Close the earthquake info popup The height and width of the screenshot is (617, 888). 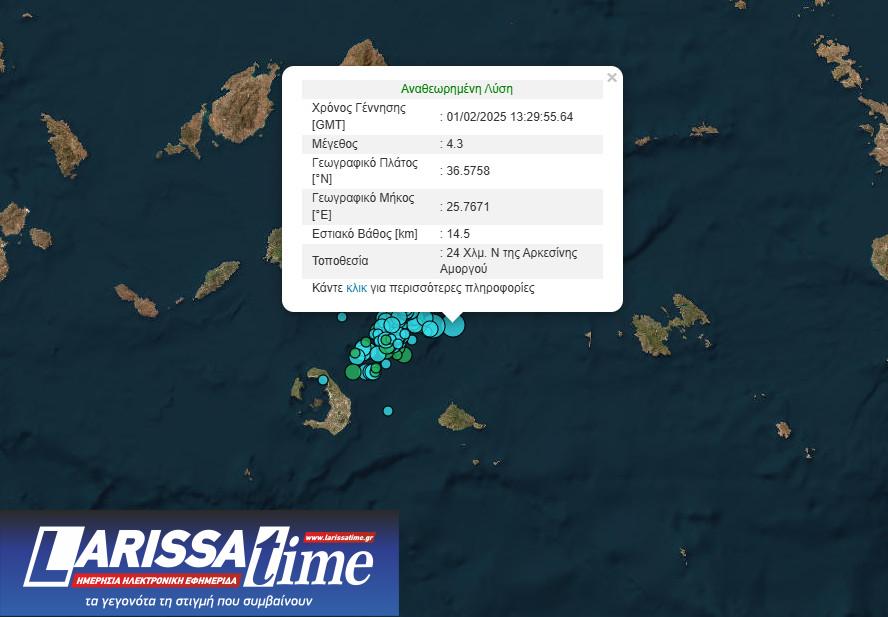point(612,78)
